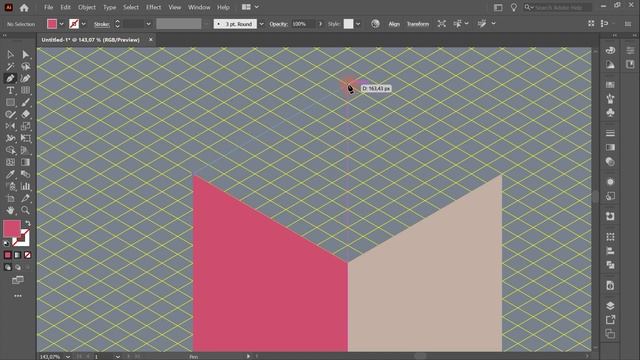The height and width of the screenshot is (360, 640).
Task: Open stroke weight dropdown
Action: [x=148, y=24]
